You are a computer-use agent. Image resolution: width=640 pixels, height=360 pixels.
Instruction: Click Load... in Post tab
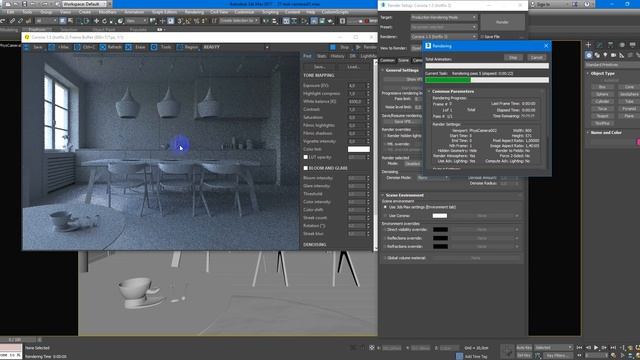pos(353,67)
